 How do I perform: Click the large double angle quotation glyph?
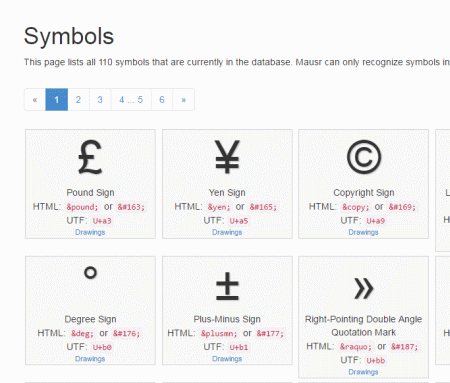coord(363,288)
